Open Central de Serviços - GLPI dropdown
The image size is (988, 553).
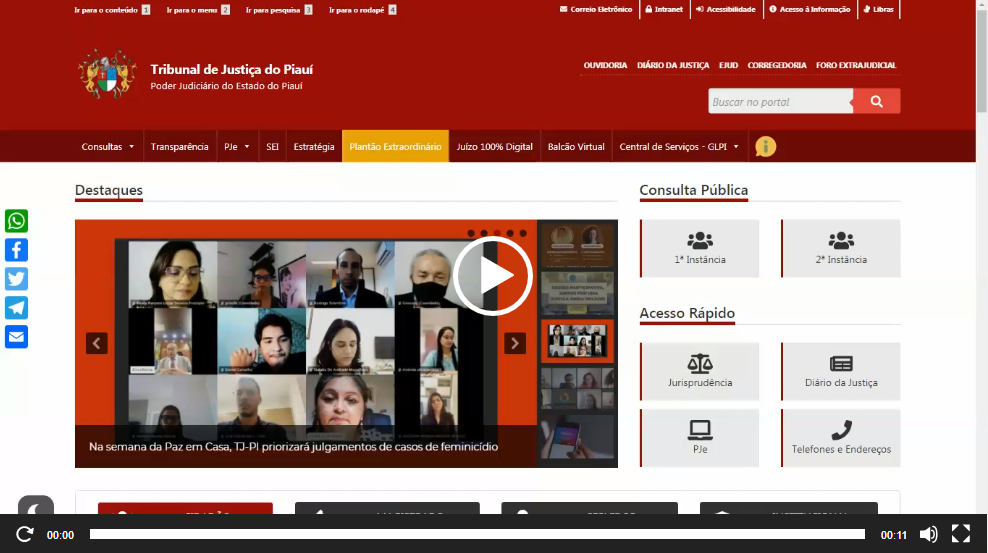(x=679, y=147)
